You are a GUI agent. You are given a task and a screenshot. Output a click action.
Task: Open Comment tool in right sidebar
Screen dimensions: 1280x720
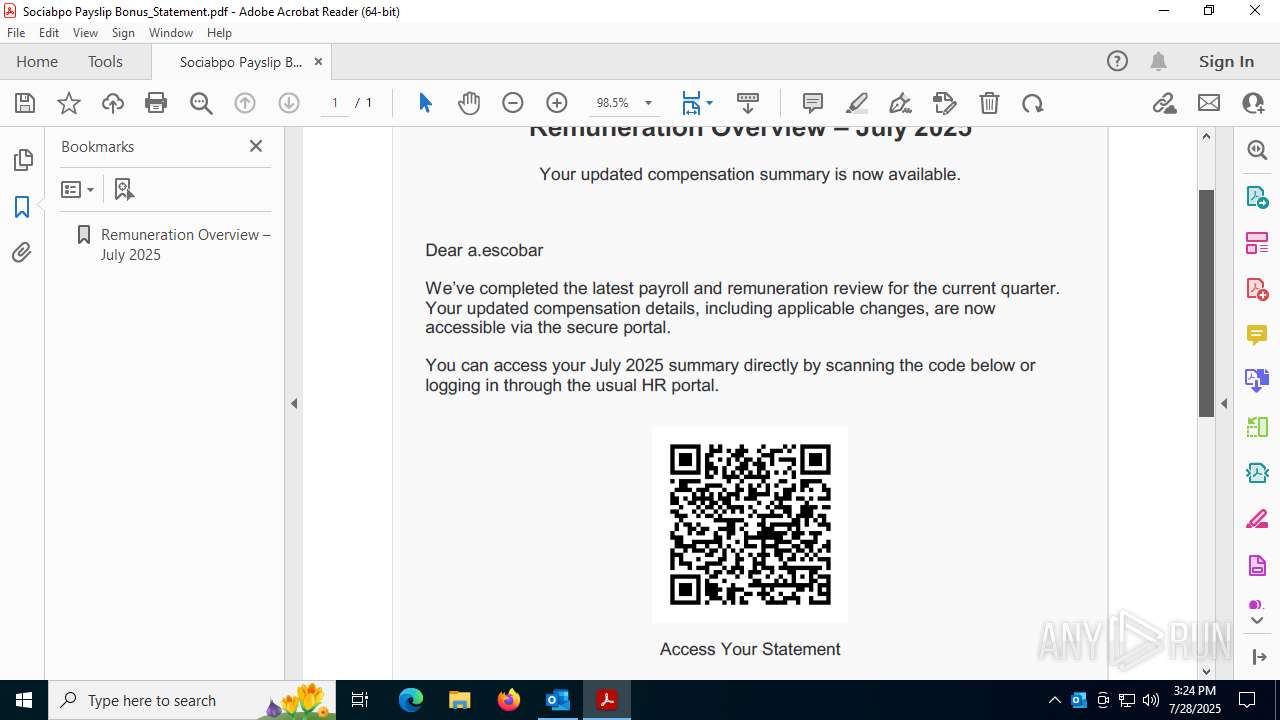[1257, 335]
